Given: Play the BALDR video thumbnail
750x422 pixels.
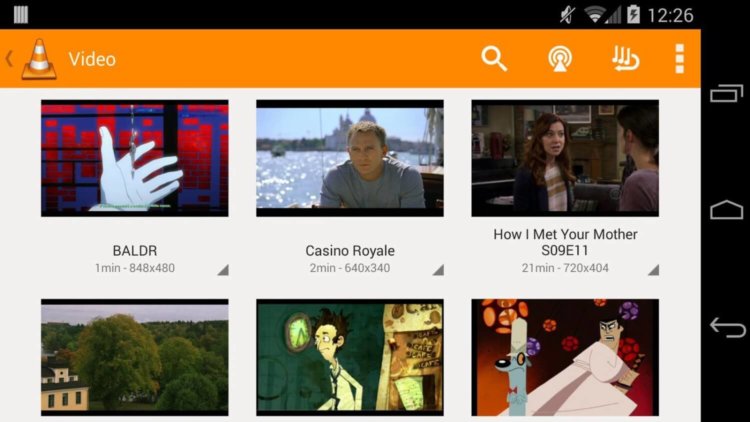Looking at the screenshot, I should (134, 157).
